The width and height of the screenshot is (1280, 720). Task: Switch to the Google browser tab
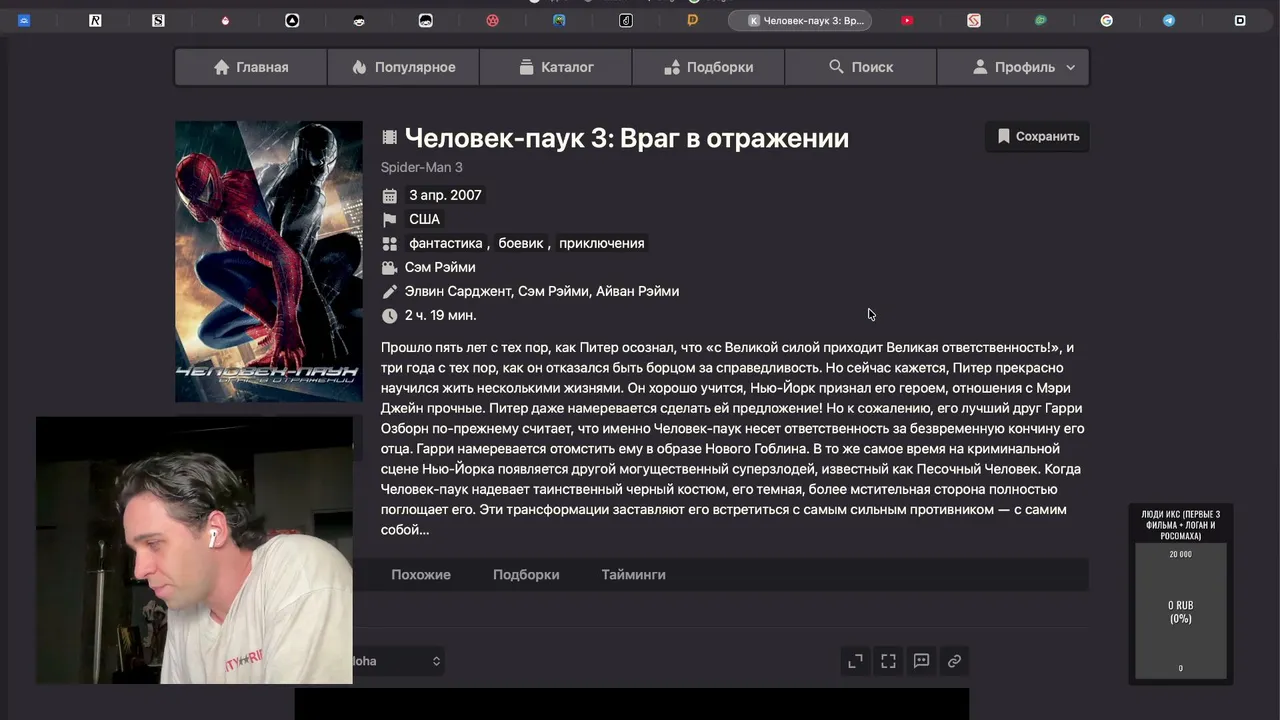click(1107, 20)
